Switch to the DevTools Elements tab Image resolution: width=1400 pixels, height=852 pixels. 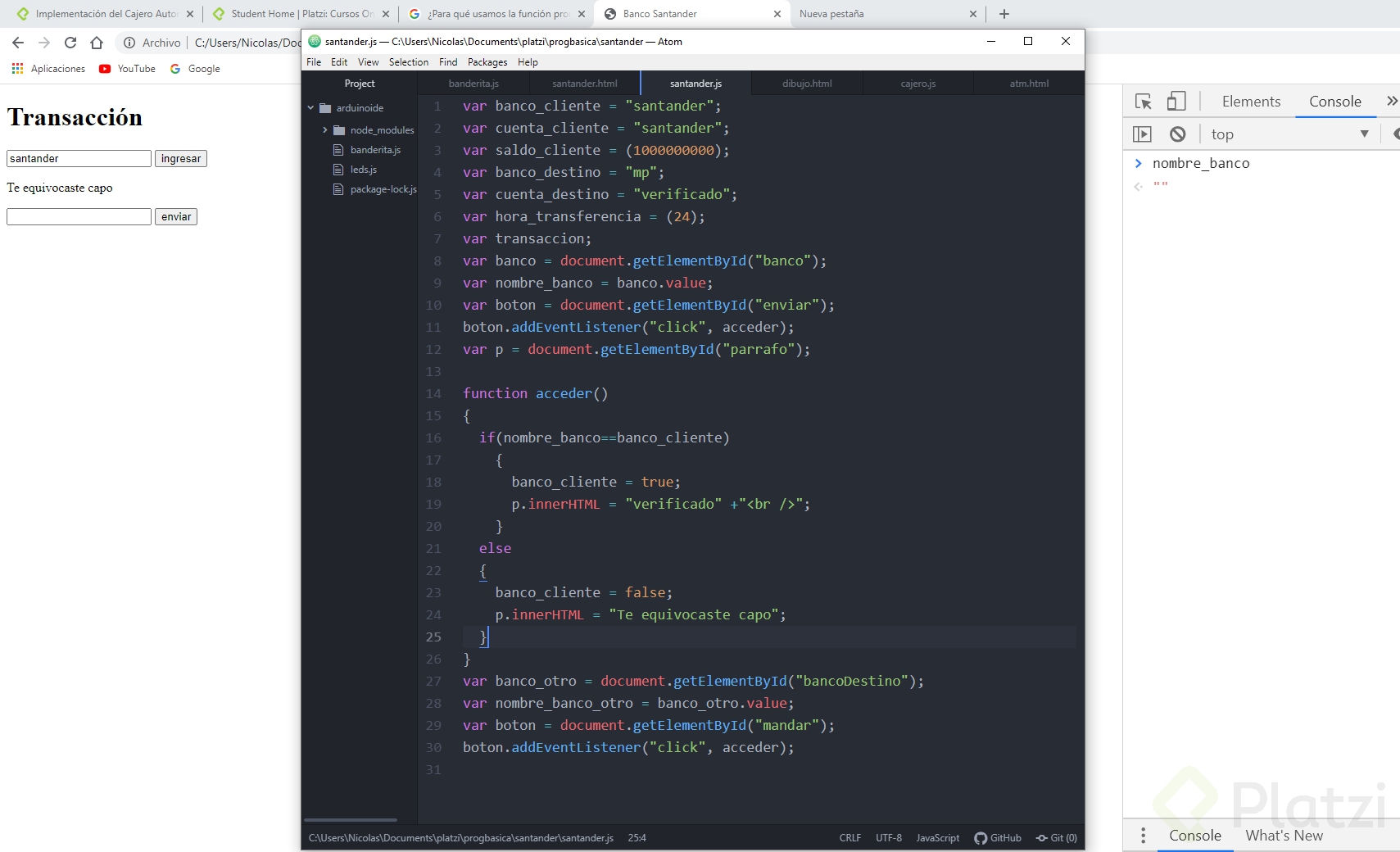(1251, 102)
